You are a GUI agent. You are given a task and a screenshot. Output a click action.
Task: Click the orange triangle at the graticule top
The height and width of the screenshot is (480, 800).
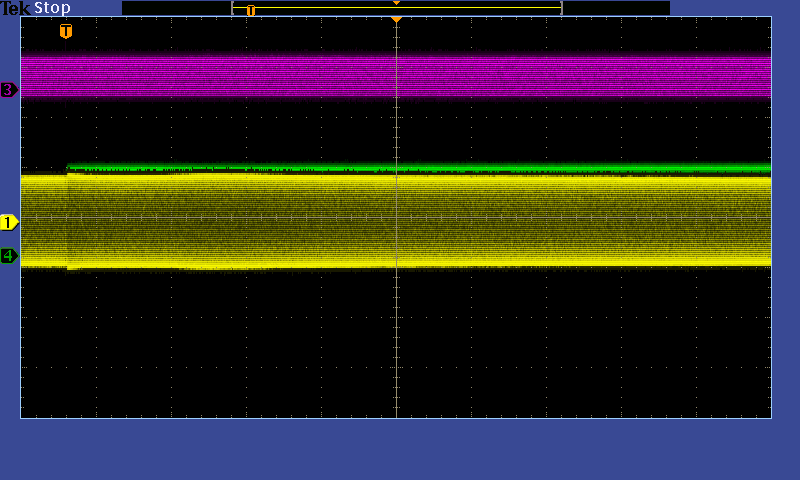point(396,20)
